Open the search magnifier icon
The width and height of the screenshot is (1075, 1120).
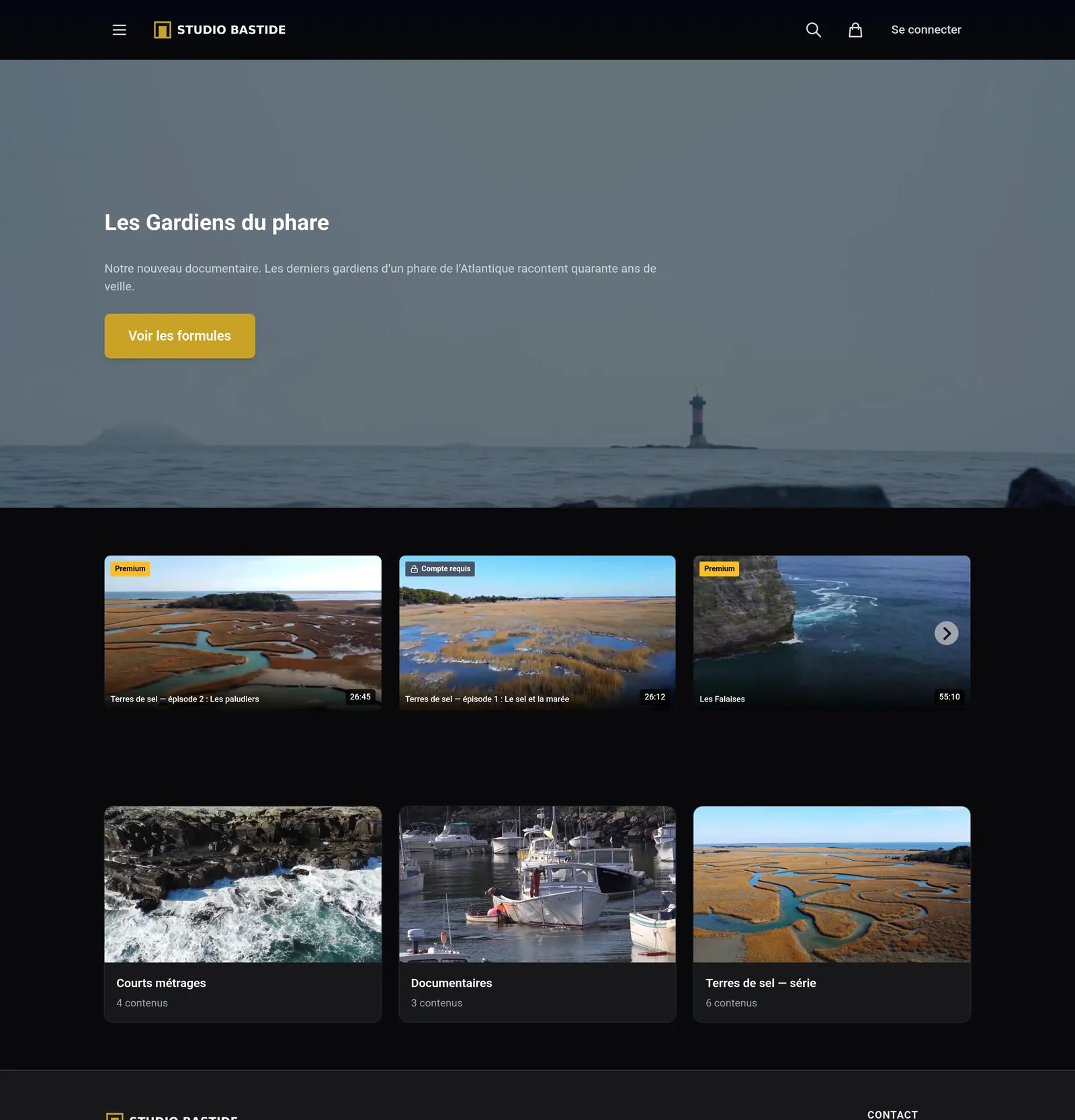(813, 30)
